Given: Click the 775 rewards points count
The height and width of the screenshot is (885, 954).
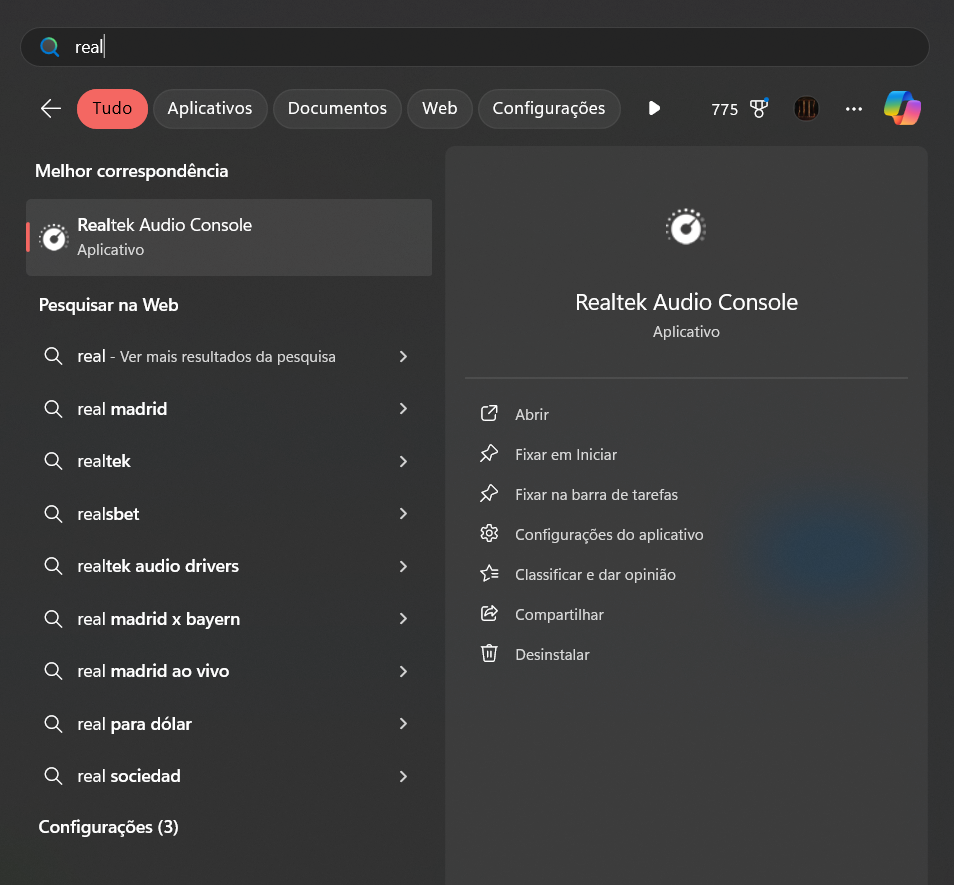Looking at the screenshot, I should coord(724,109).
